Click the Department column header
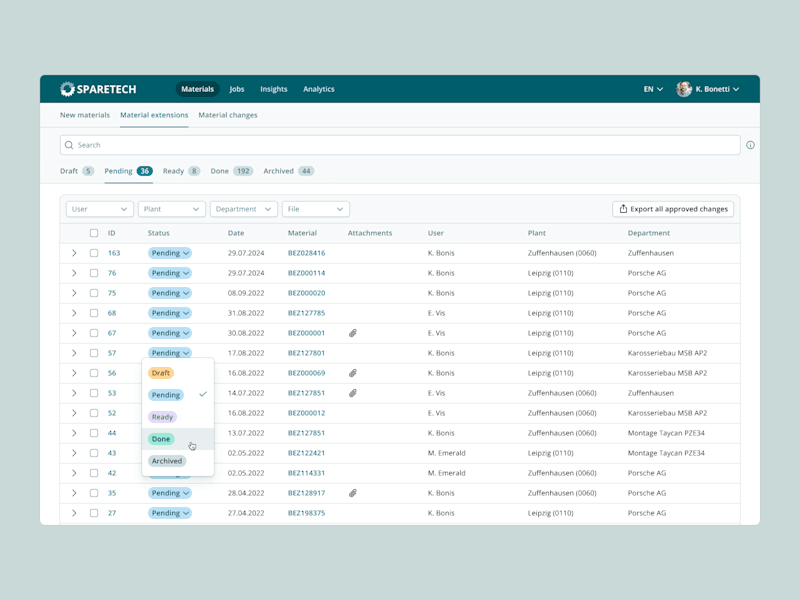 [x=648, y=233]
